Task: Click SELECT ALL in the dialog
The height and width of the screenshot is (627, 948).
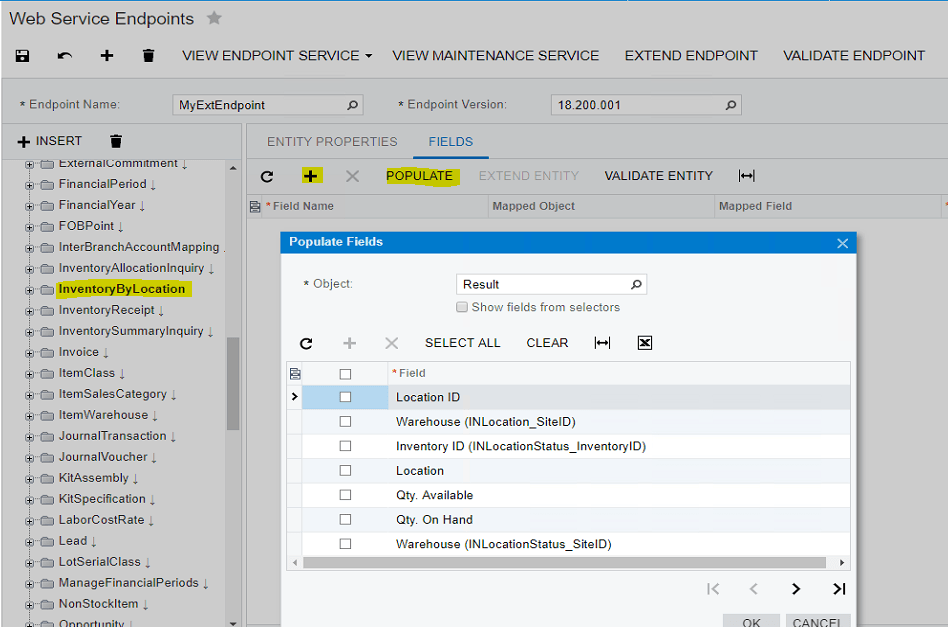Action: pyautogui.click(x=463, y=343)
